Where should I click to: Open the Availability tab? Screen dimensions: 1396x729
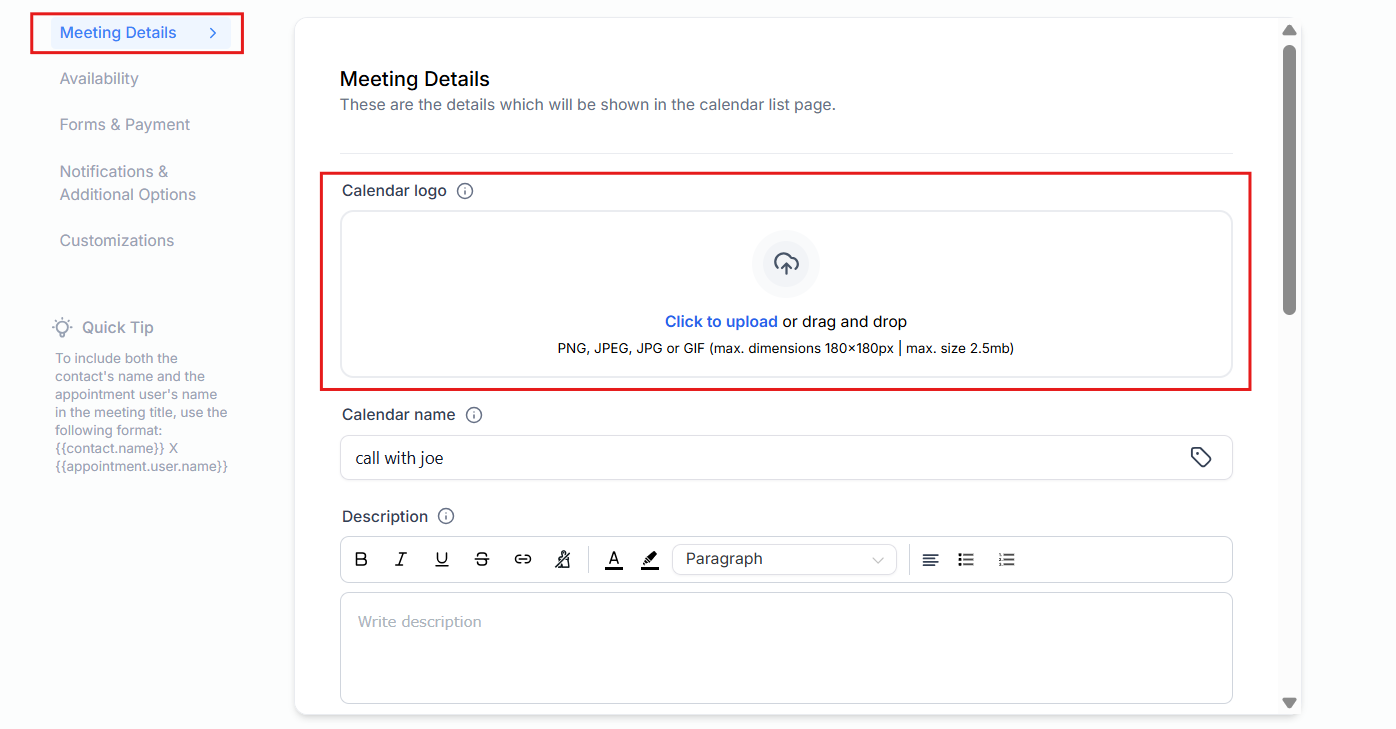pos(99,79)
